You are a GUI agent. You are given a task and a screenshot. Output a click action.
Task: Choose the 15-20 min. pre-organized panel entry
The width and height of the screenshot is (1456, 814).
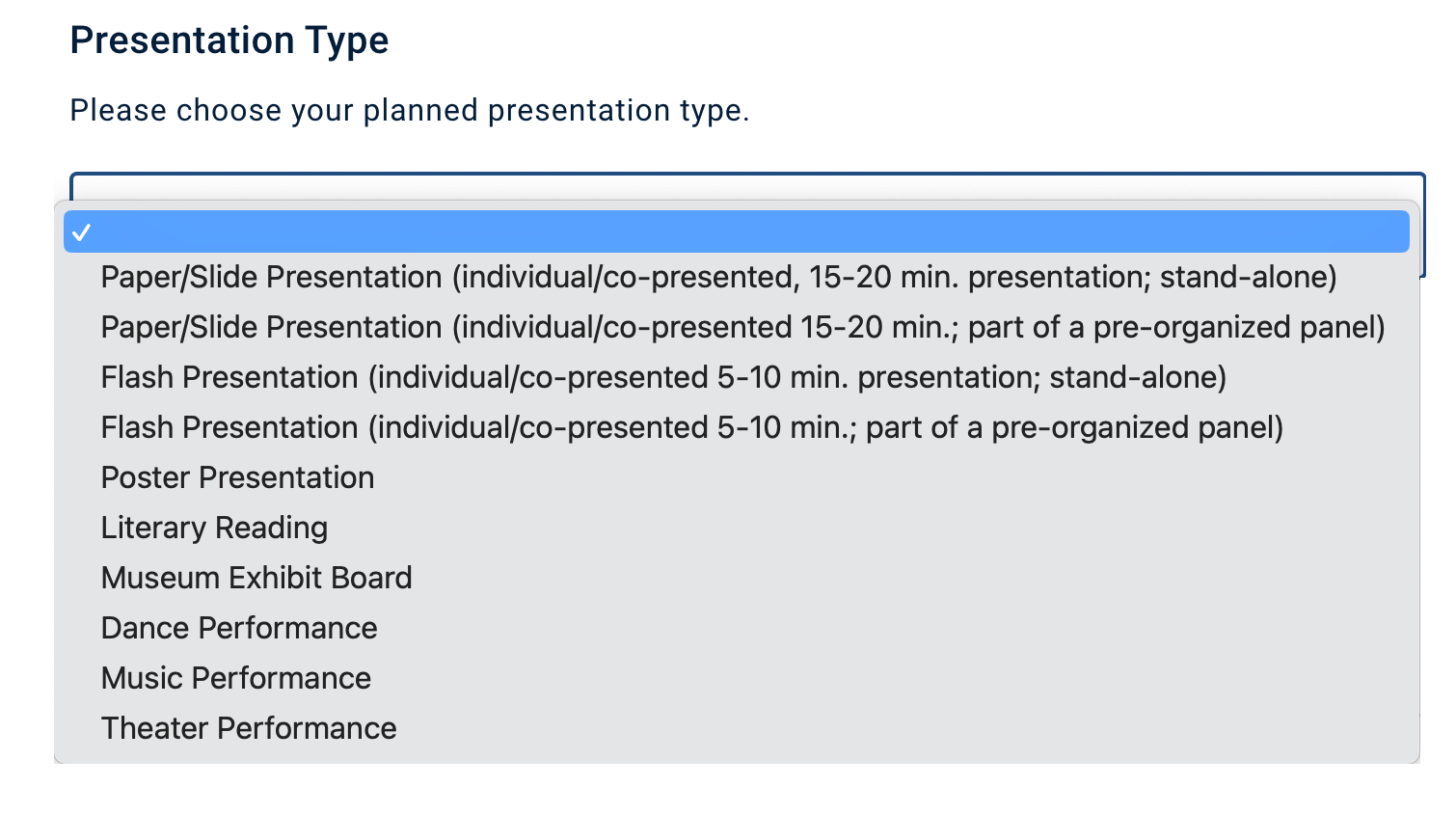pos(742,328)
